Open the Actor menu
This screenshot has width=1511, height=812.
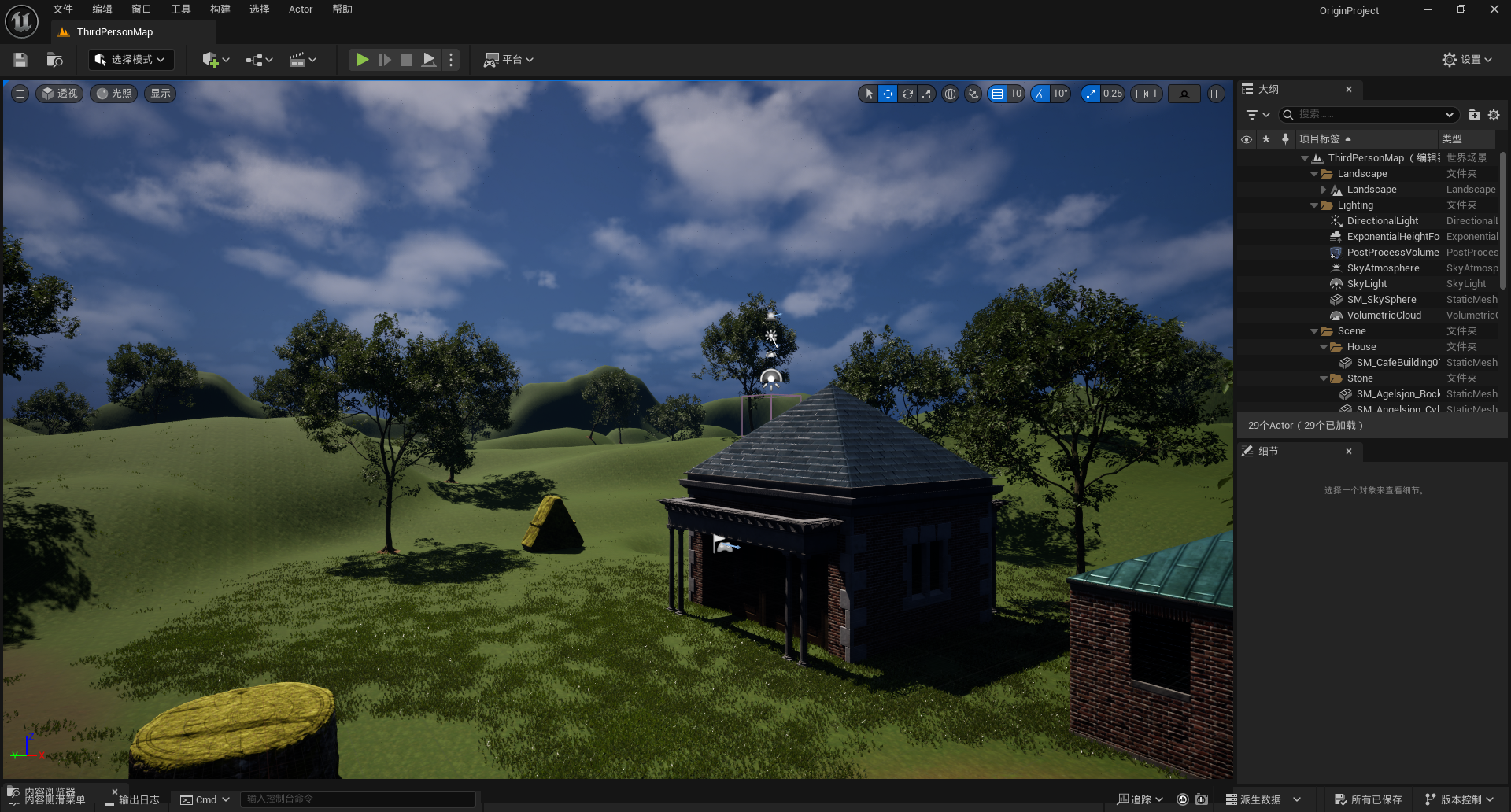tap(301, 9)
